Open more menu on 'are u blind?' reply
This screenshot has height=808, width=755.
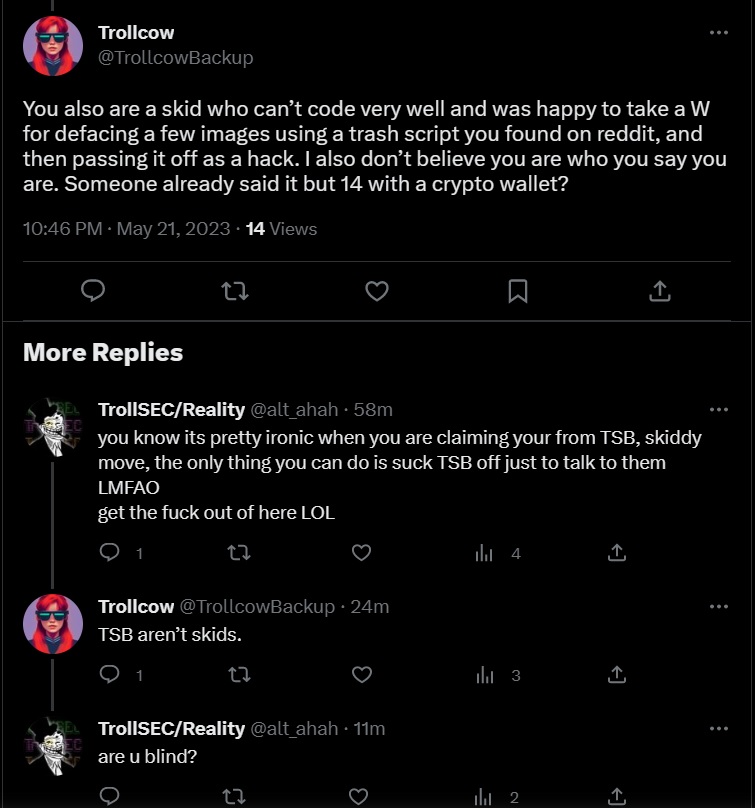718,729
